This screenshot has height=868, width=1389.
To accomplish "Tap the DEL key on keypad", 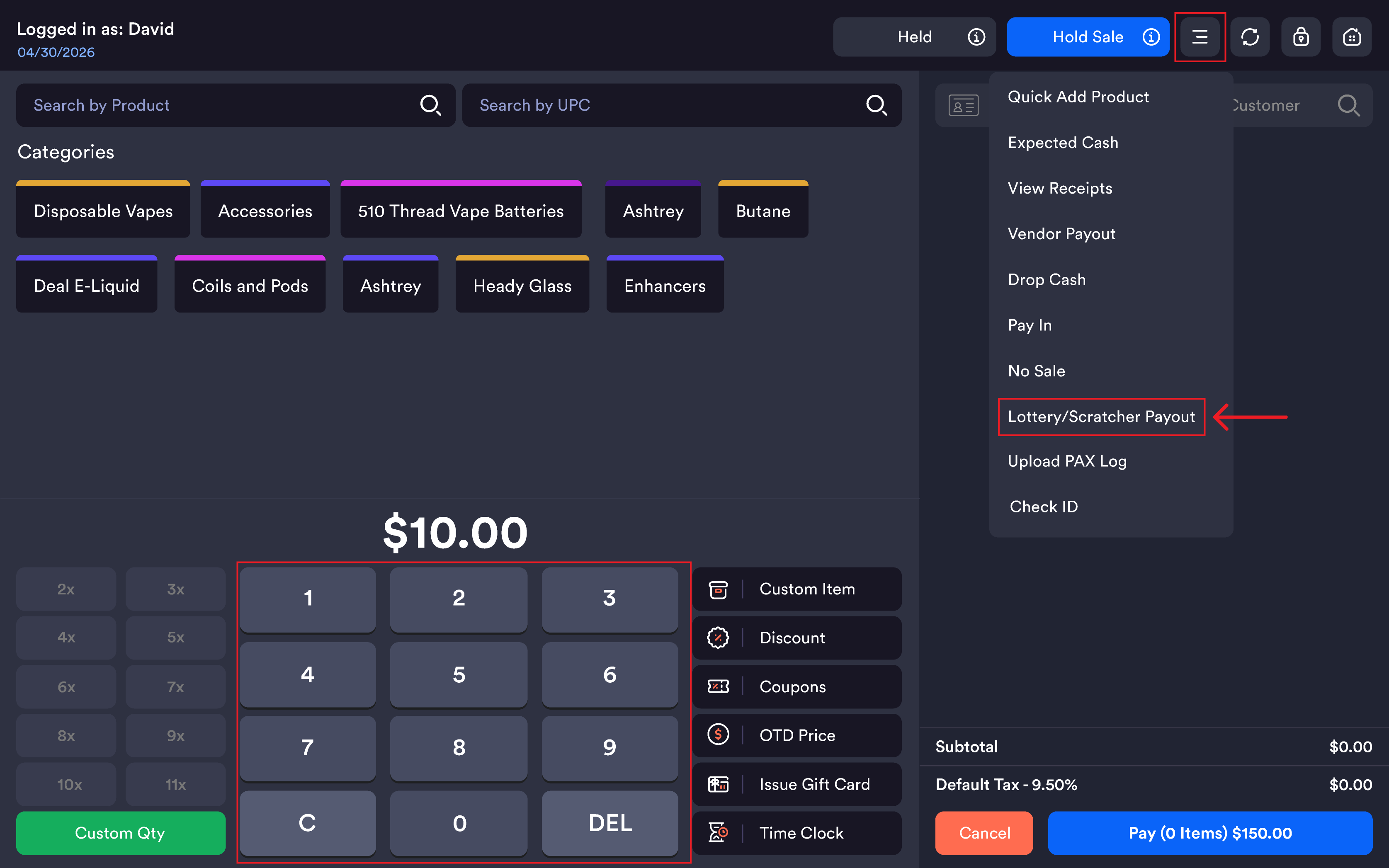I will [610, 823].
